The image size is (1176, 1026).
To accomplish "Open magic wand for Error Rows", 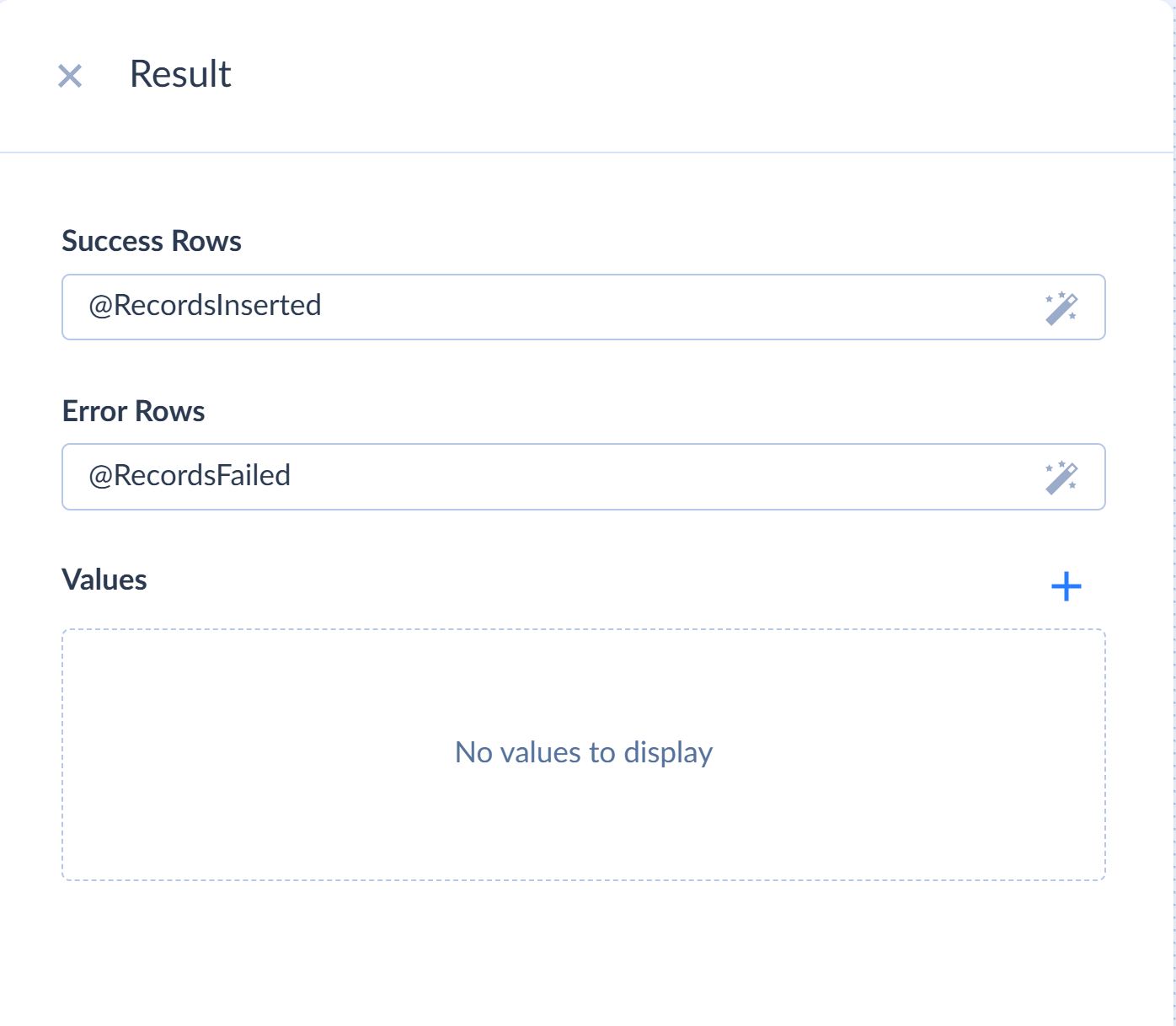I will (1061, 478).
